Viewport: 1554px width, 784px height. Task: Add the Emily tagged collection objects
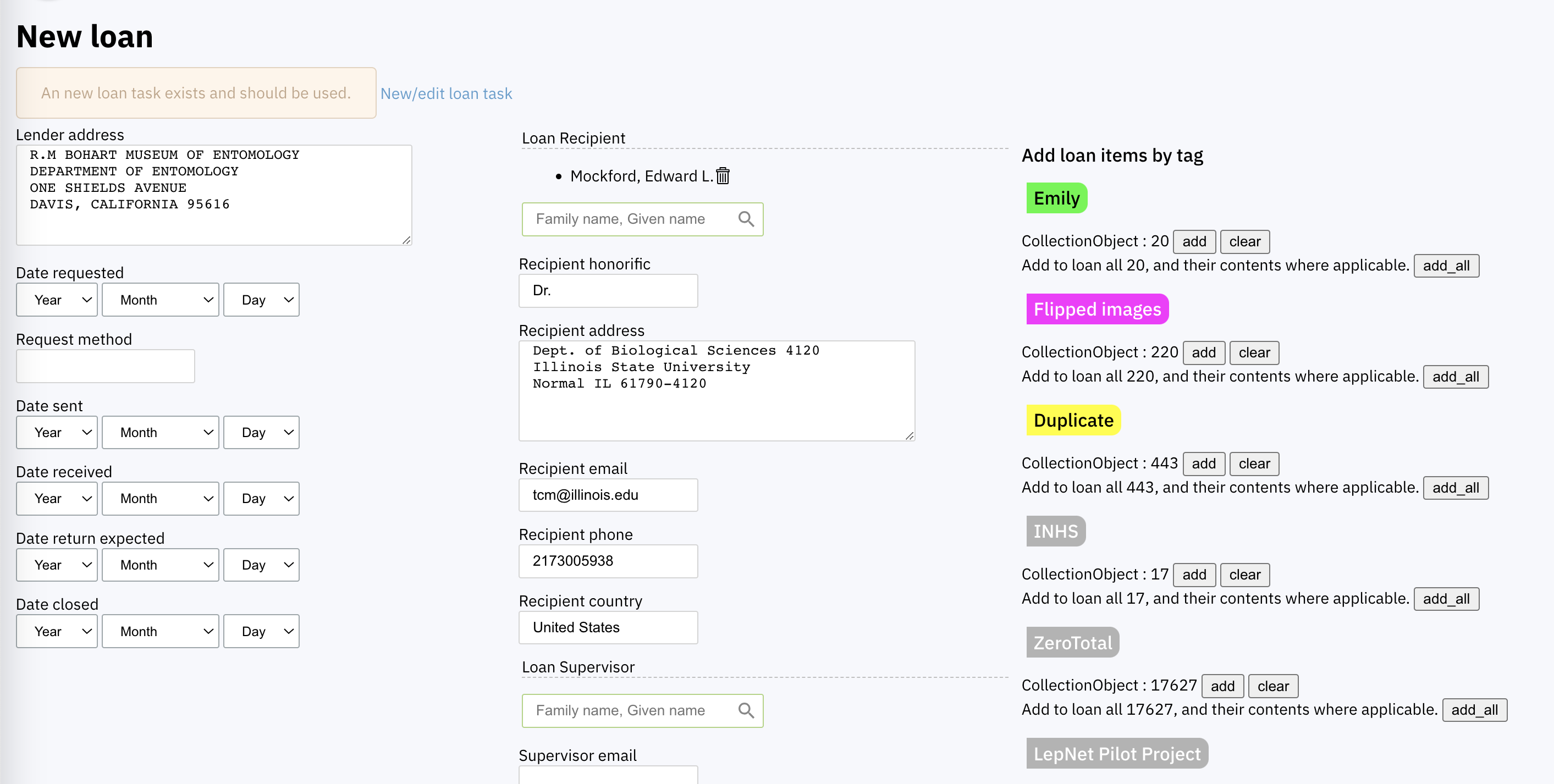[x=1194, y=241]
